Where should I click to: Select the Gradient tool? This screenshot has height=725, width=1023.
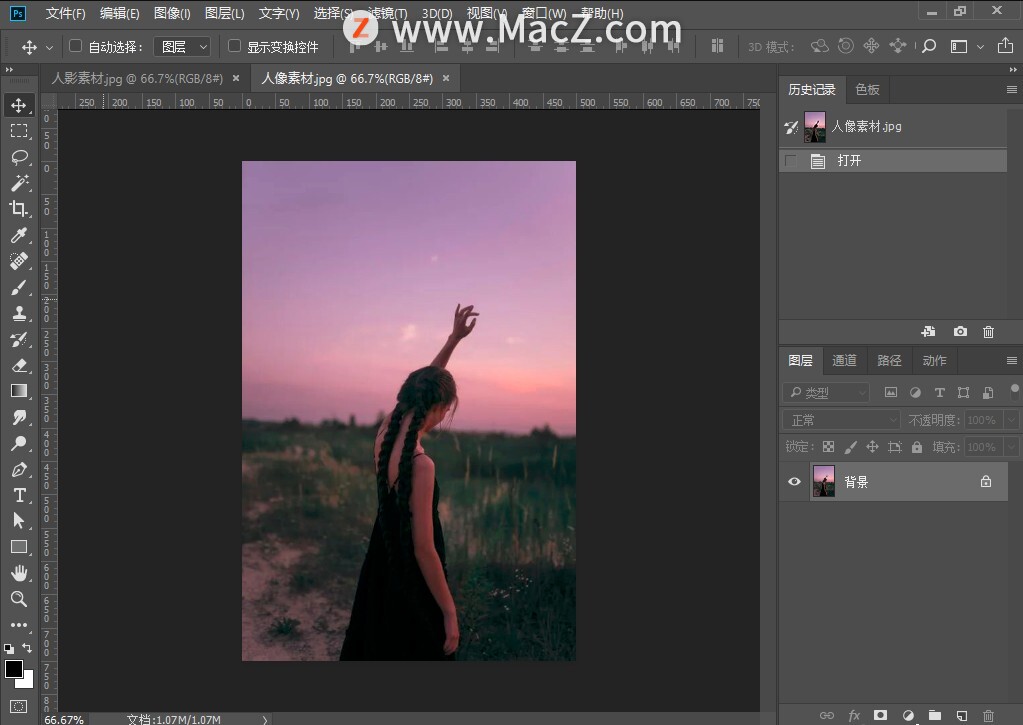[19, 391]
